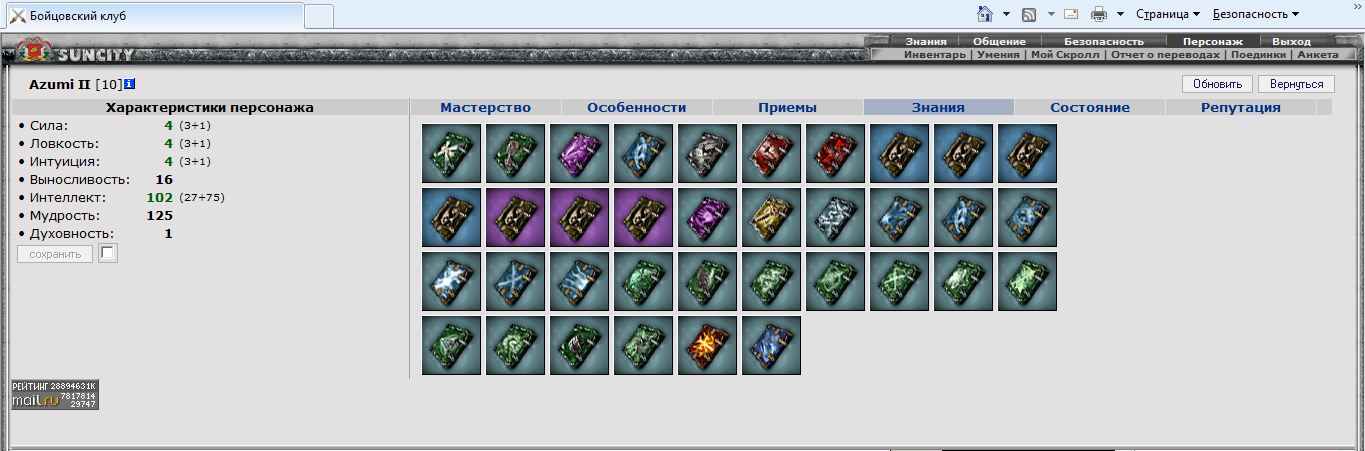Click the Вернуться button

click(x=1296, y=84)
